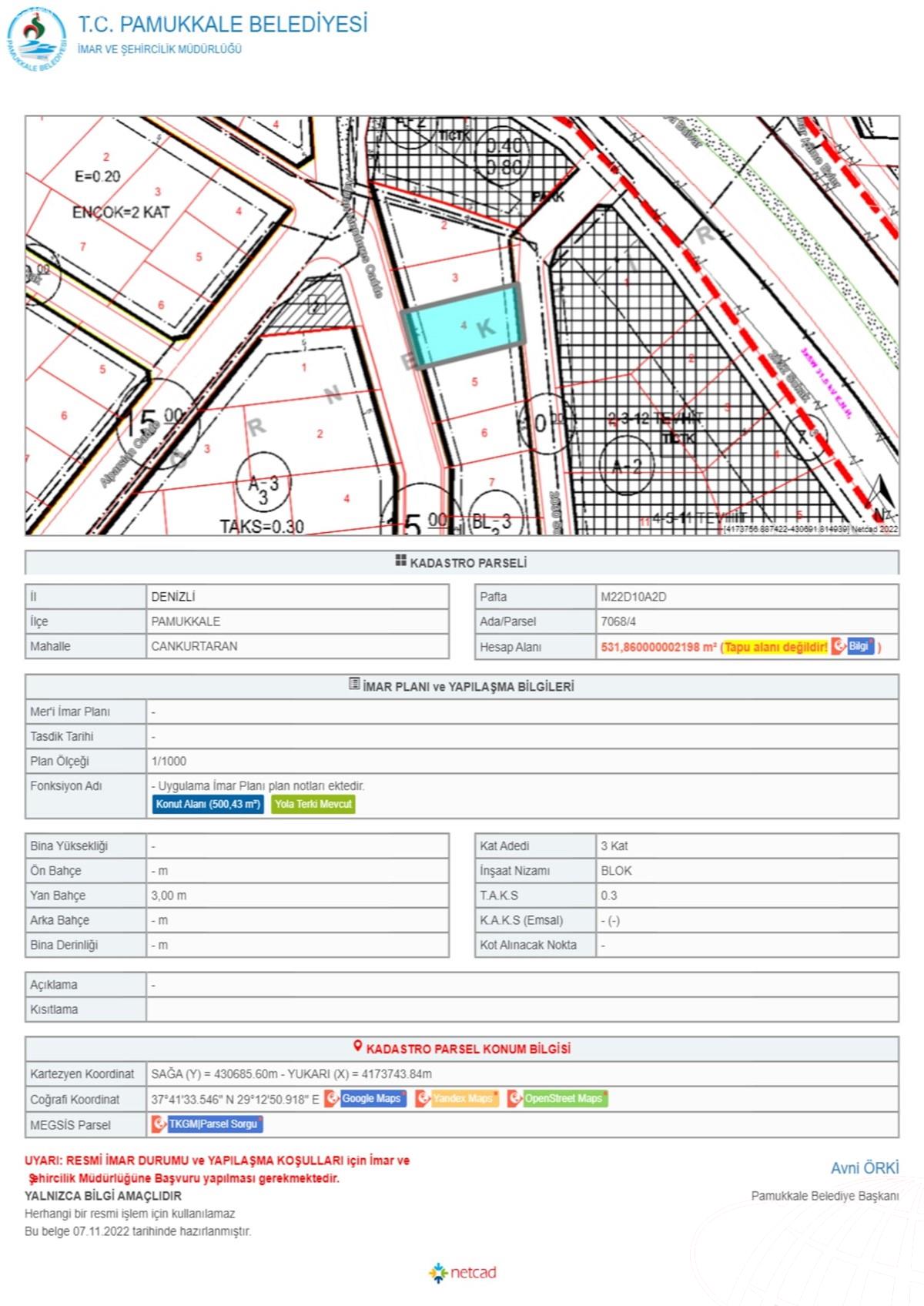Click the Coğrafi Koordinat row label
Screen dimensions: 924x1306
point(75,1100)
